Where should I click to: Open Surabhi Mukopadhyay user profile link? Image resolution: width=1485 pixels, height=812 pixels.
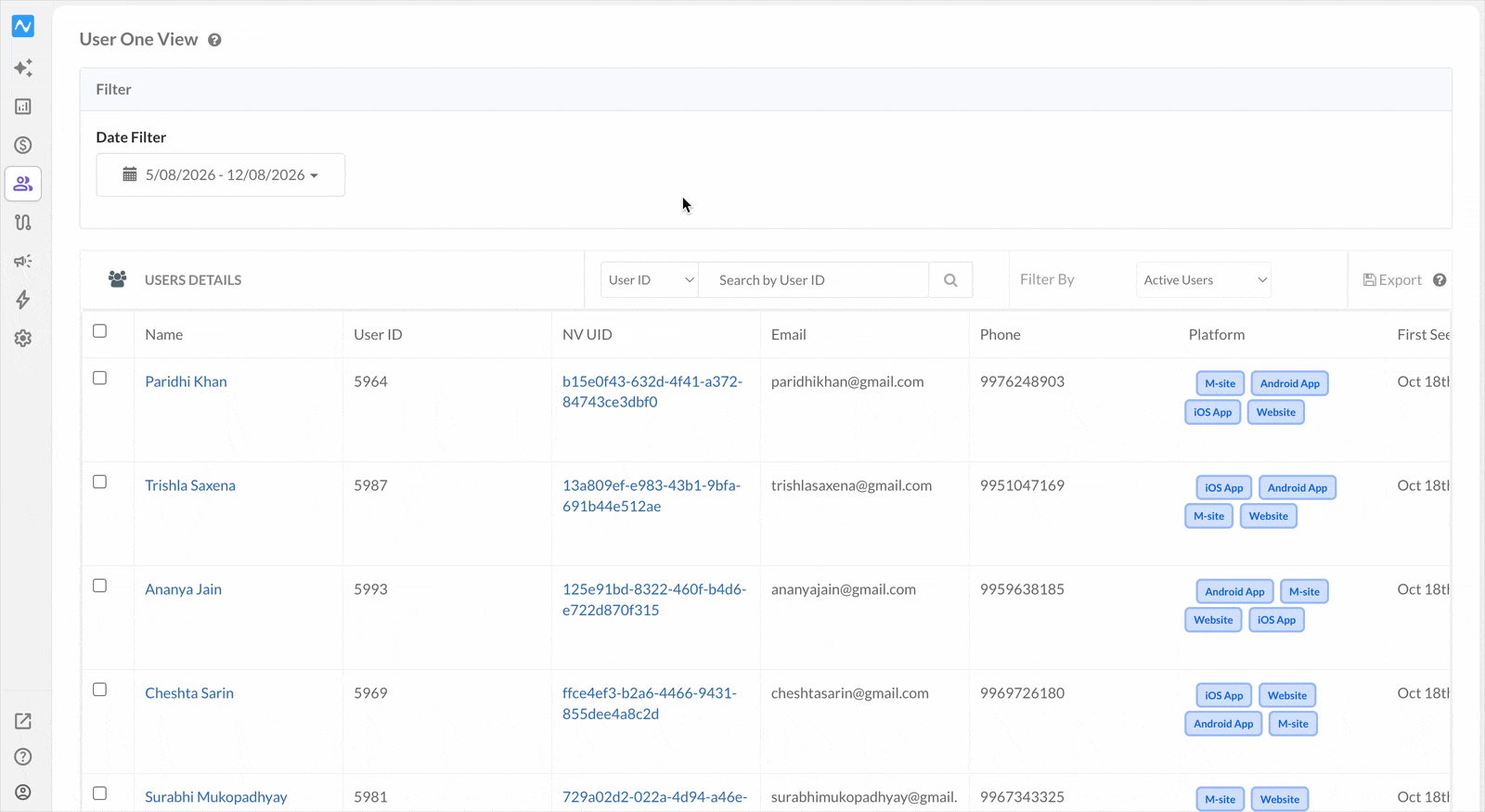click(x=216, y=797)
